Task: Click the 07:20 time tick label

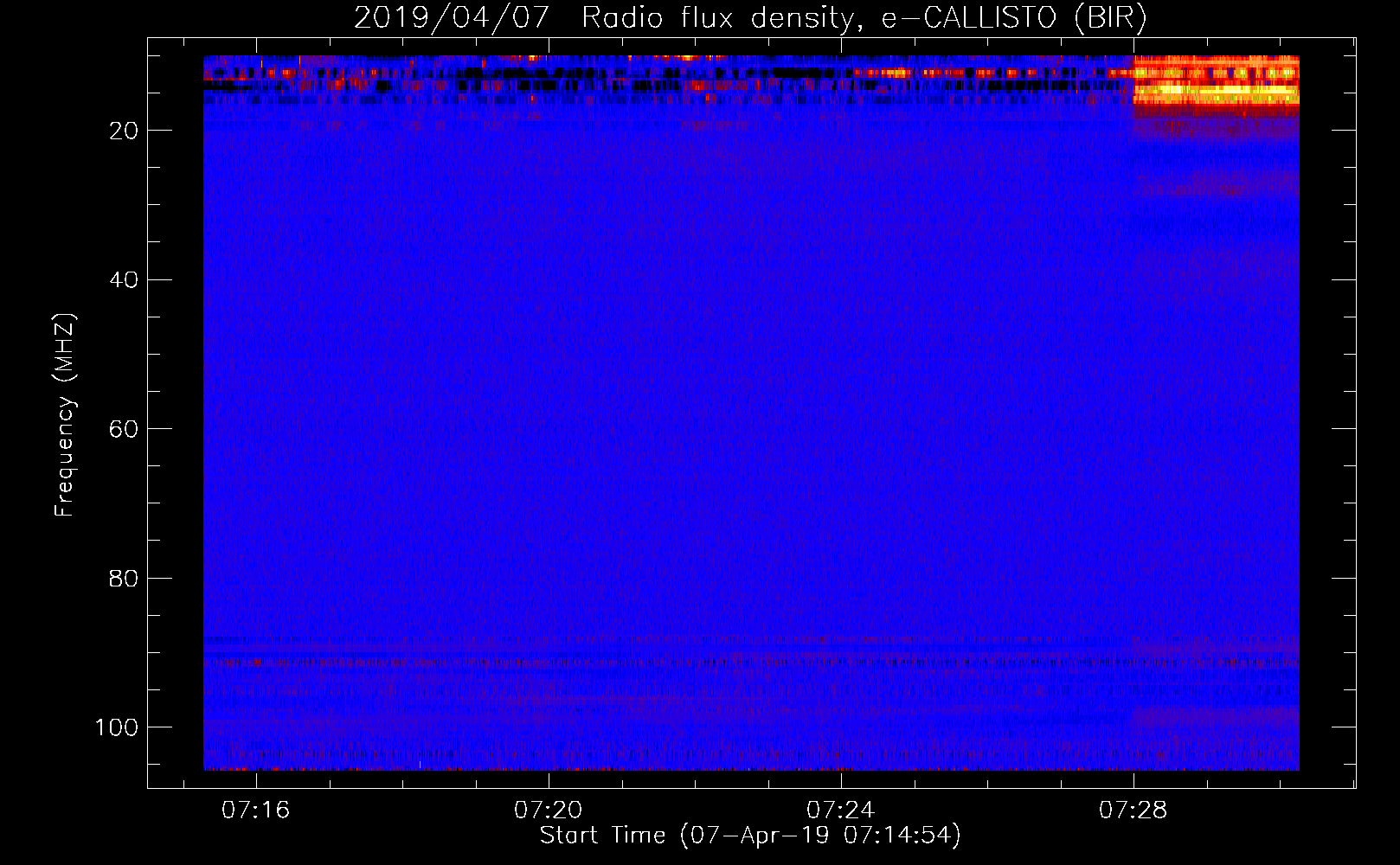Action: click(x=549, y=811)
